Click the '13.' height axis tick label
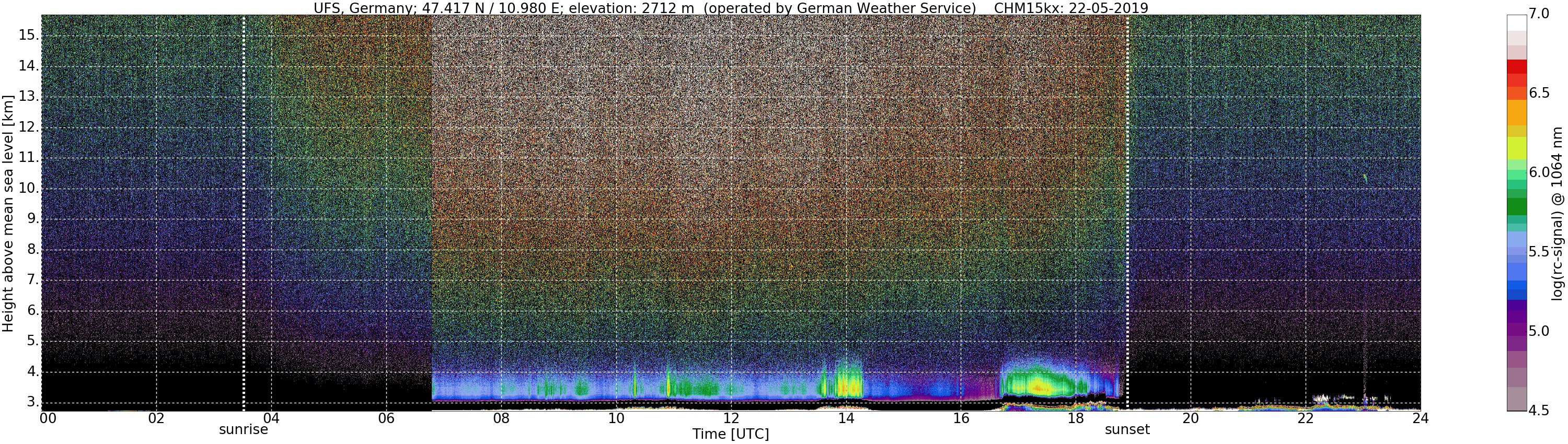1568x444 pixels. tap(28, 97)
